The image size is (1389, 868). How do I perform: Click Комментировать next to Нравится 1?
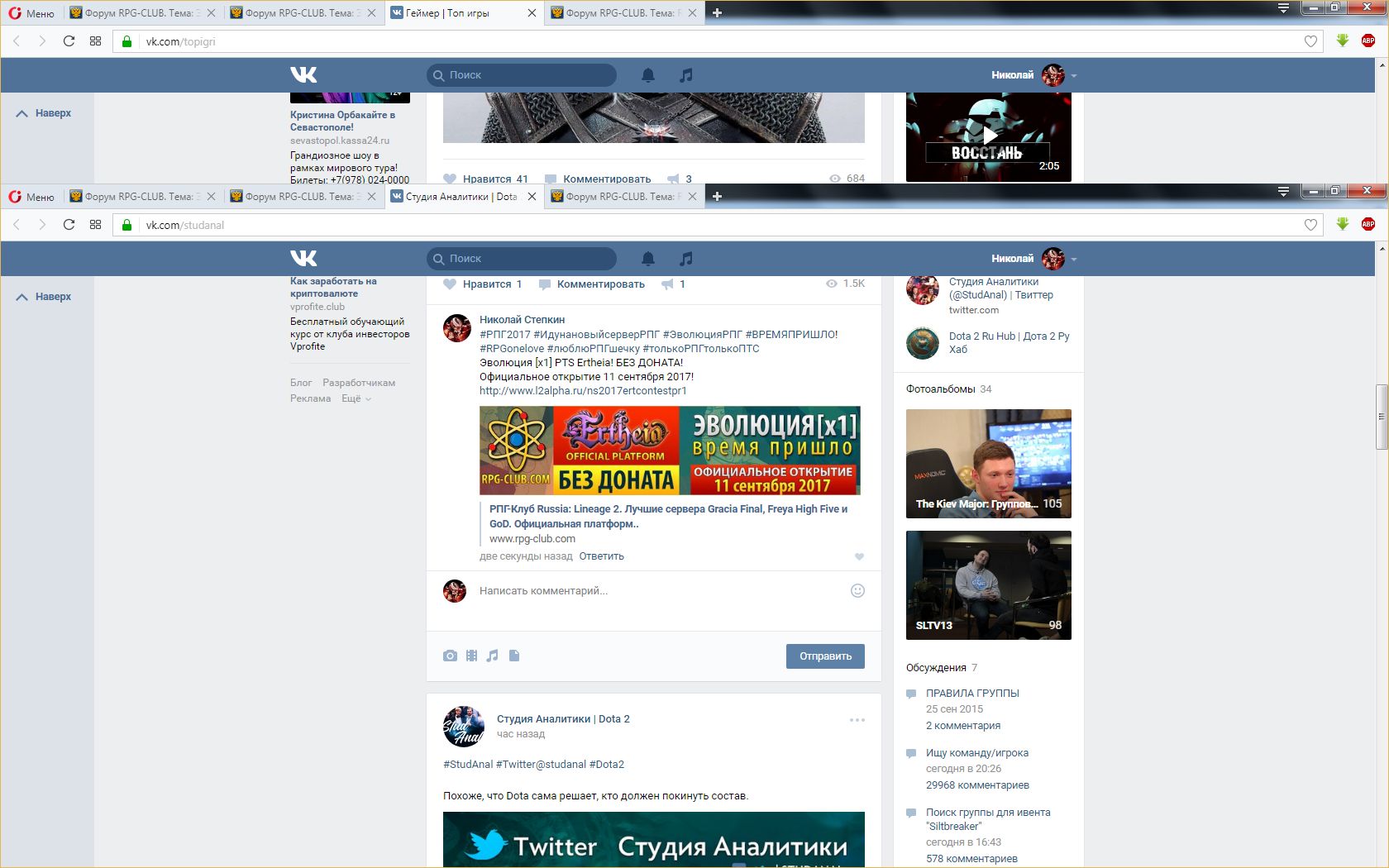592,284
